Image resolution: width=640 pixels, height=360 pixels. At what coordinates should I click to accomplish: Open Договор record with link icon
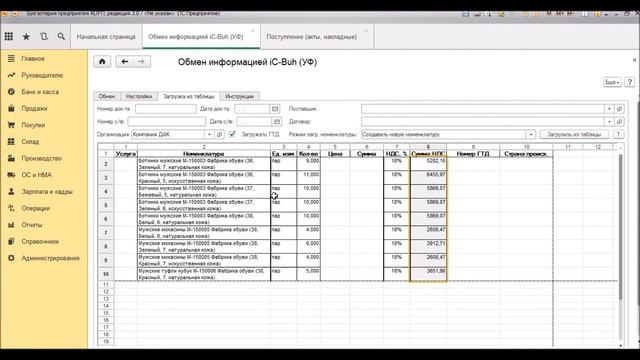coord(619,122)
